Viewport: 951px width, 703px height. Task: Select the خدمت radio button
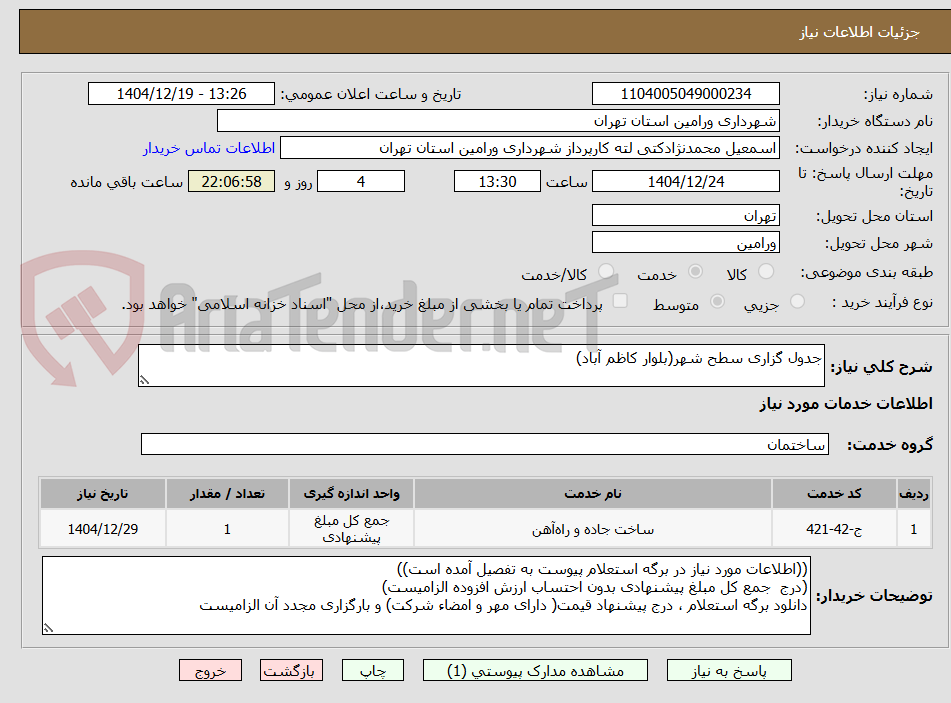point(695,272)
